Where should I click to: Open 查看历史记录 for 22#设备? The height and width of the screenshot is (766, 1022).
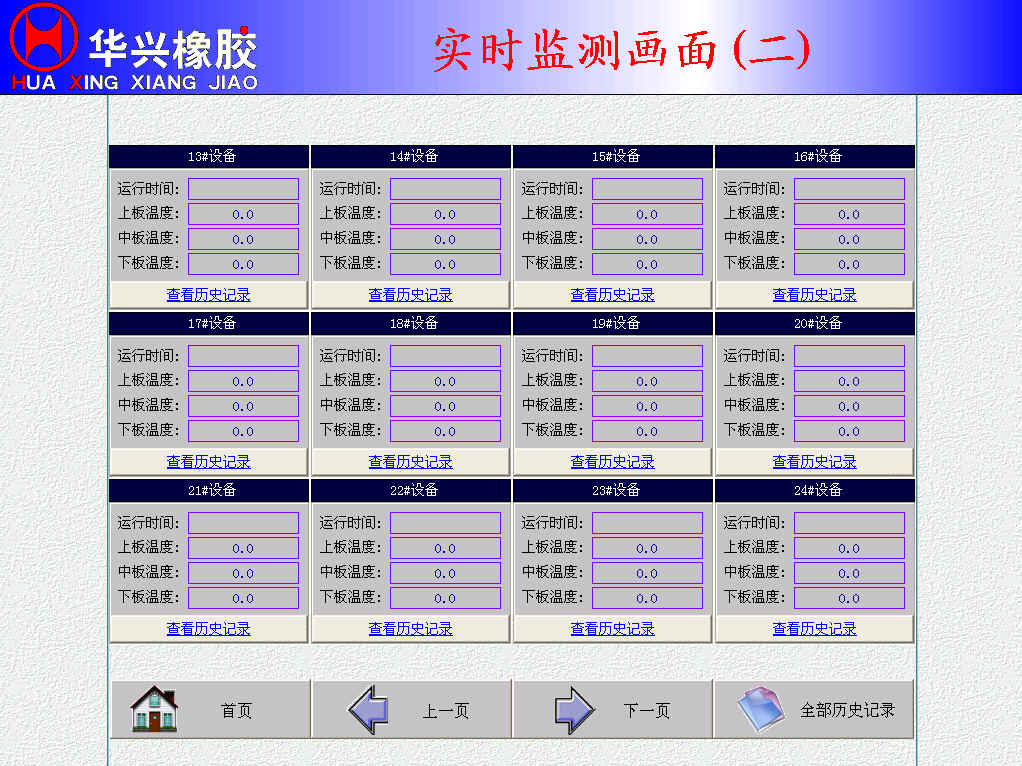tap(411, 628)
